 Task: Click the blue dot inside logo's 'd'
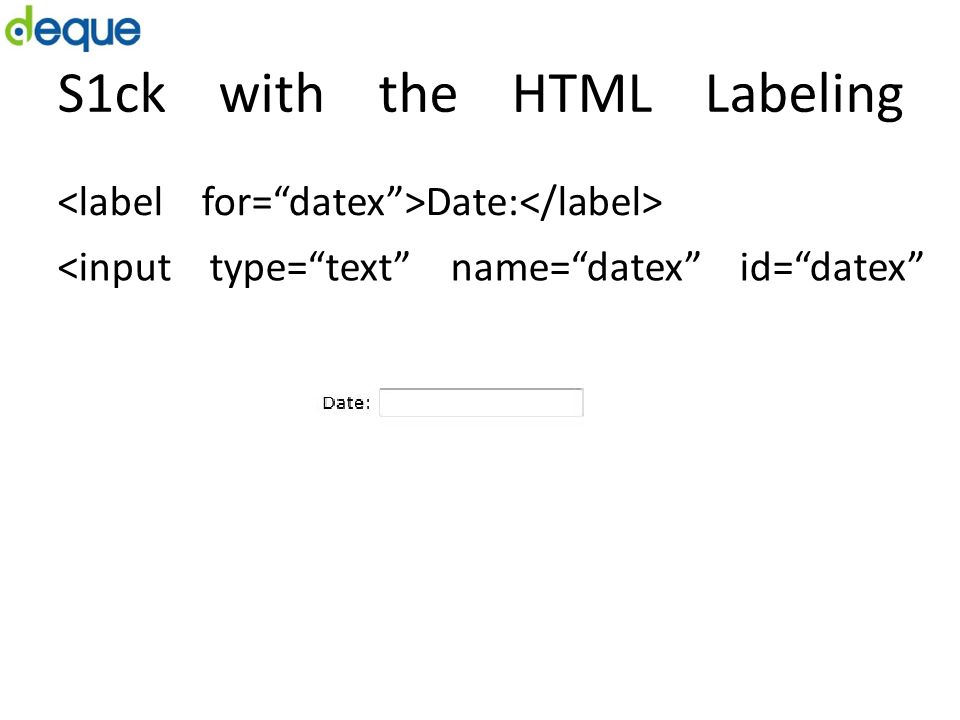point(18,32)
